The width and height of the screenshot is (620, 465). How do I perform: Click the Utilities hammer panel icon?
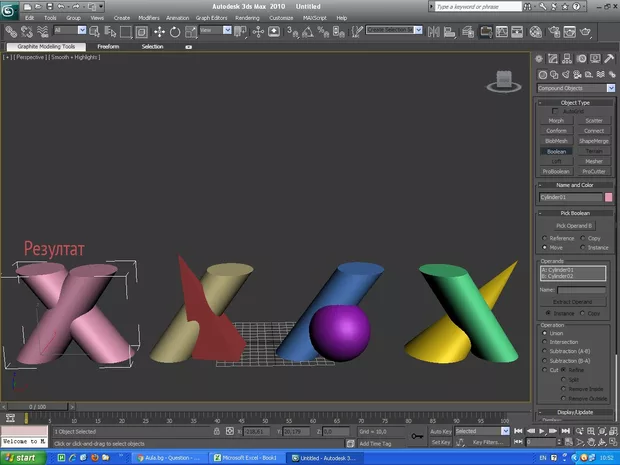coord(609,60)
